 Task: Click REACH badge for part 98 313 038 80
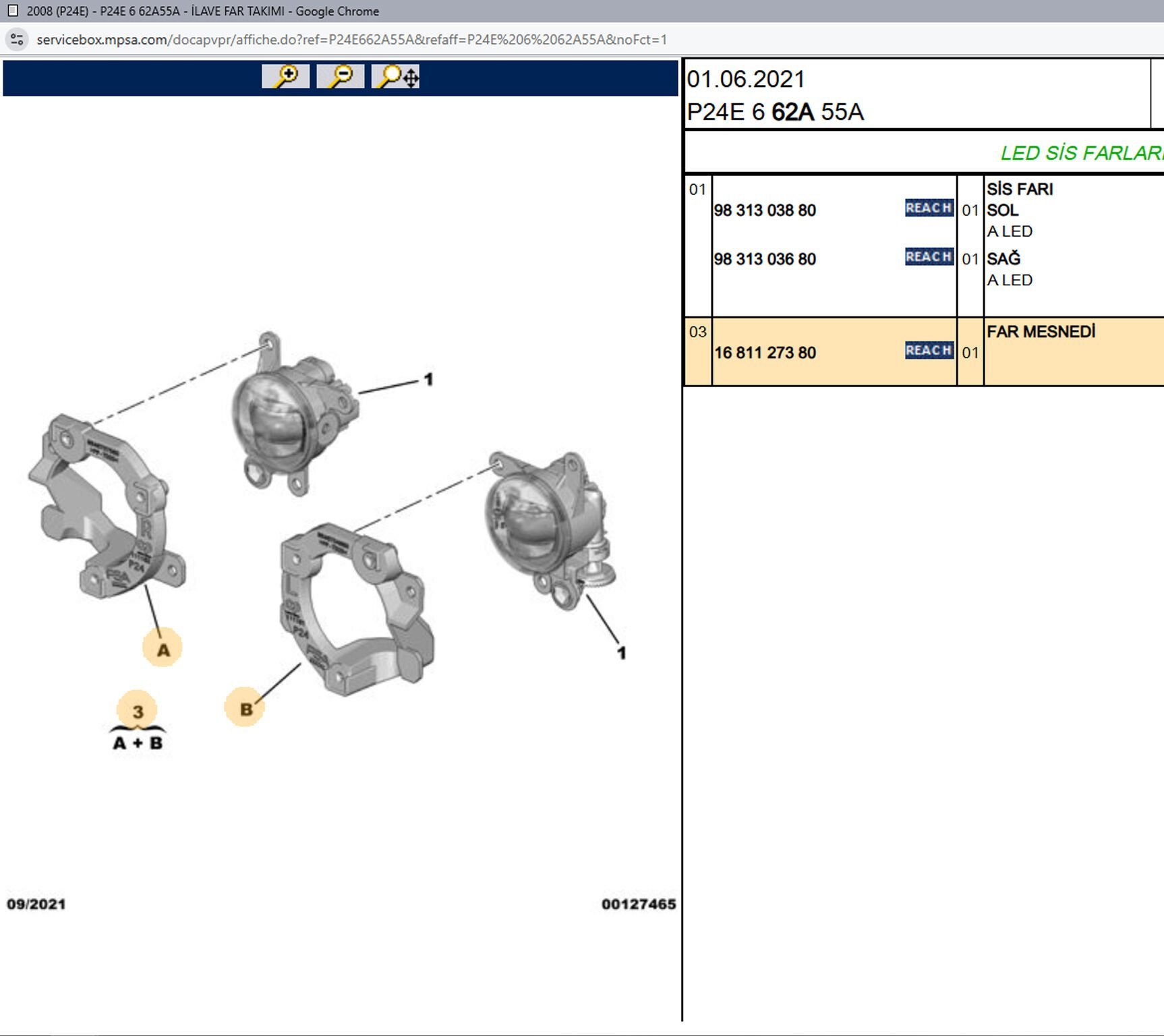pyautogui.click(x=929, y=208)
